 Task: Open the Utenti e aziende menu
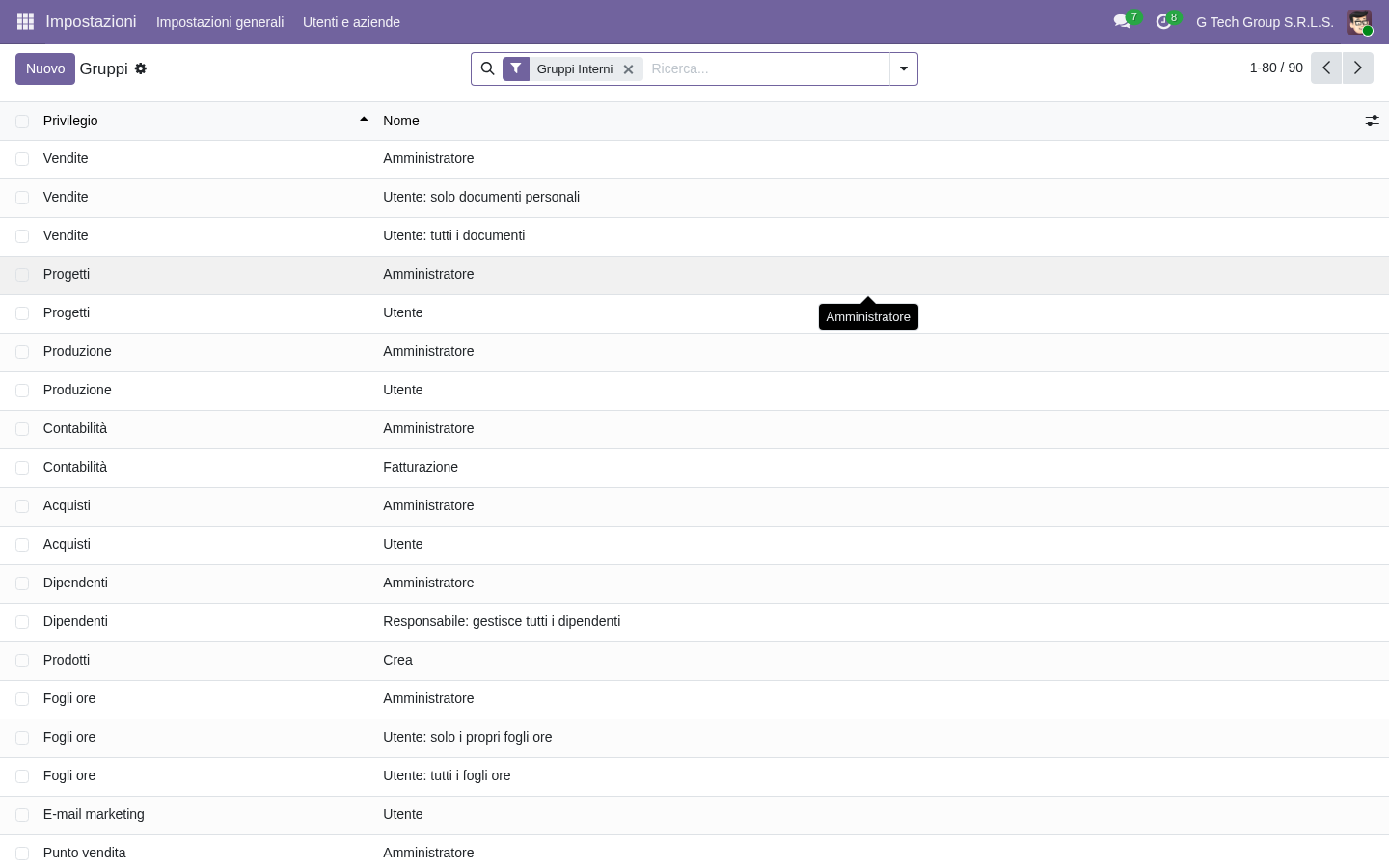click(x=351, y=22)
